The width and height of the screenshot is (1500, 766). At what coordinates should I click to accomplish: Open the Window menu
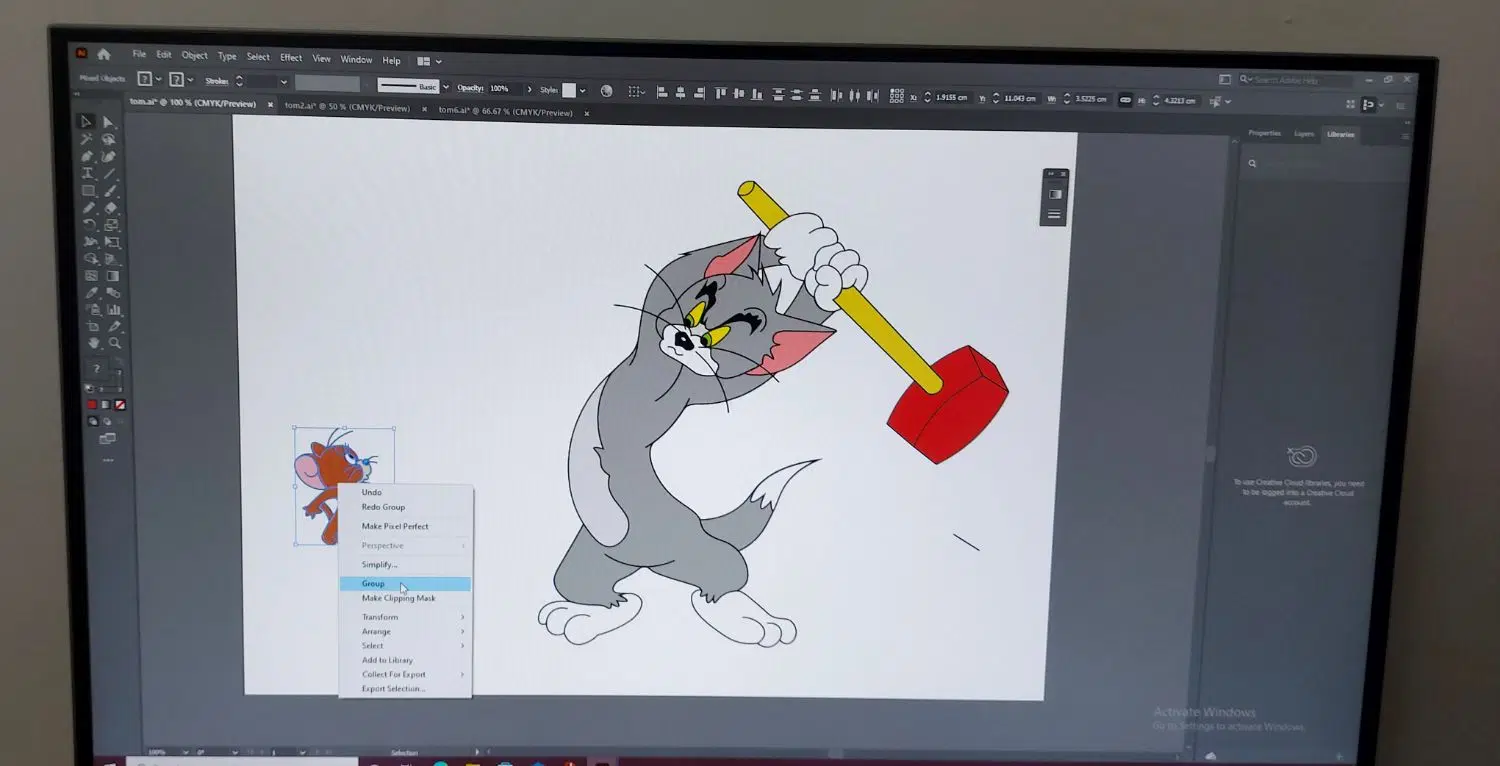(356, 60)
